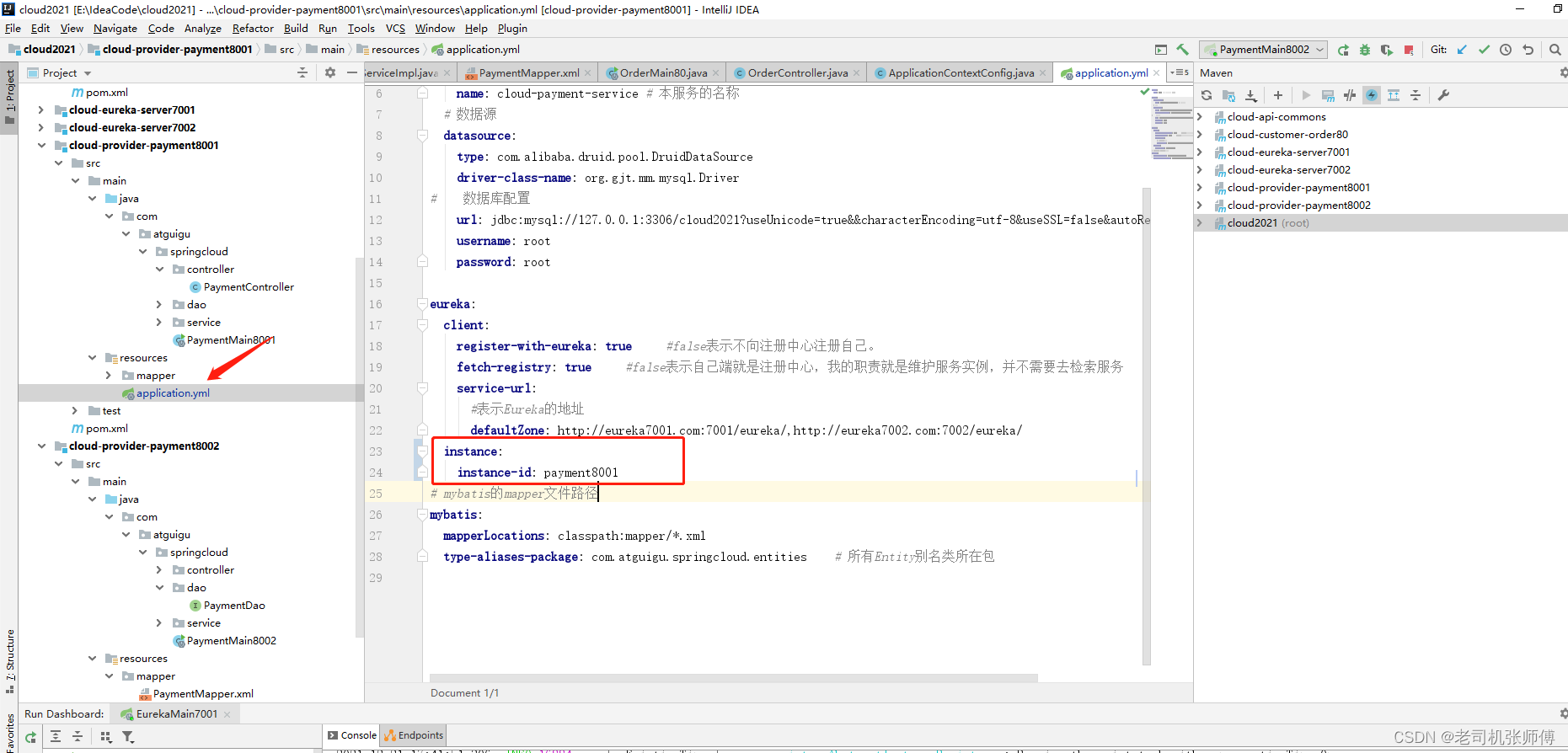The image size is (1568, 753).
Task: Open Maven settings wrench icon
Action: click(x=1443, y=95)
